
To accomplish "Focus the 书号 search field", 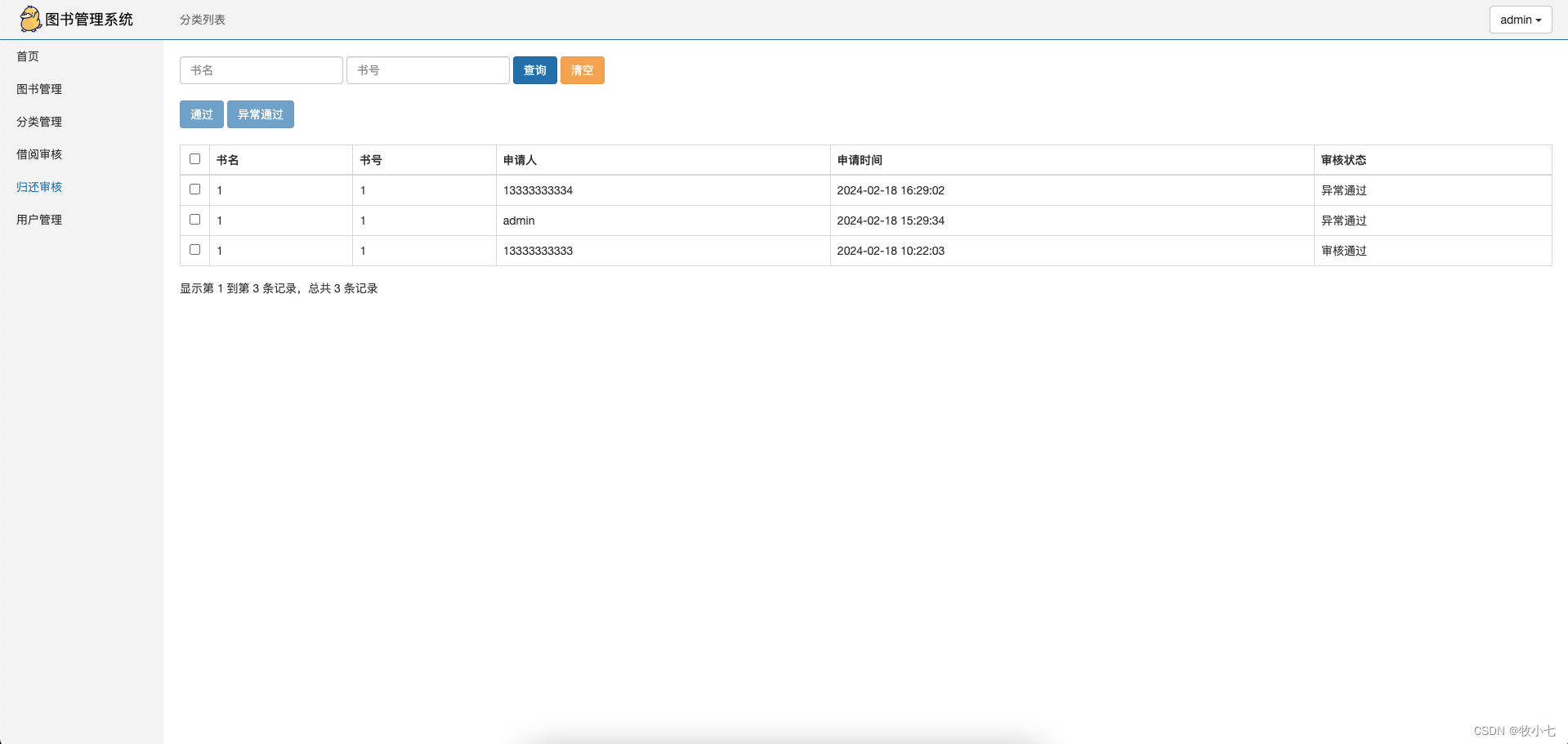I will point(428,70).
